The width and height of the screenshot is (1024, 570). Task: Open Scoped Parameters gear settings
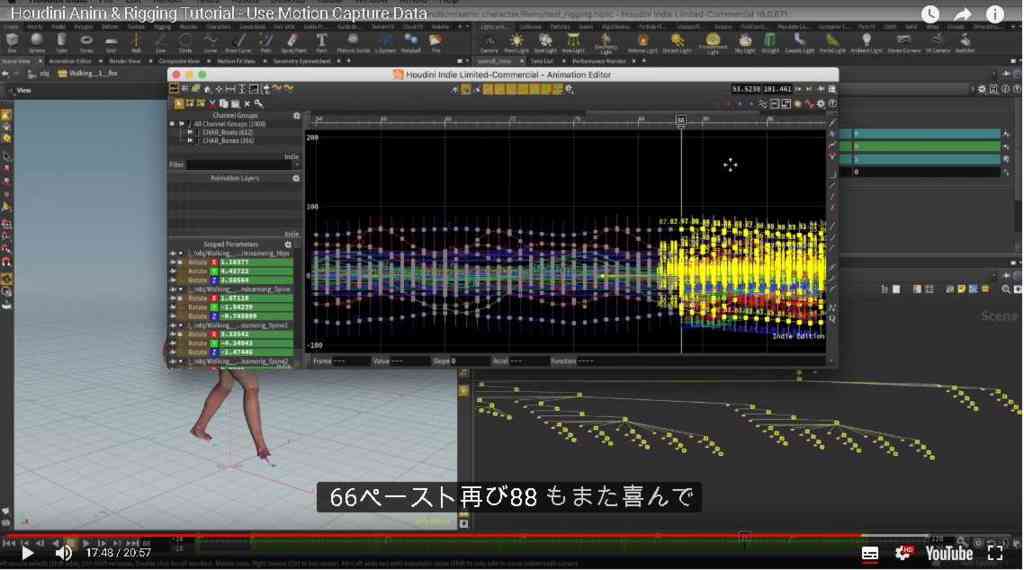(288, 244)
